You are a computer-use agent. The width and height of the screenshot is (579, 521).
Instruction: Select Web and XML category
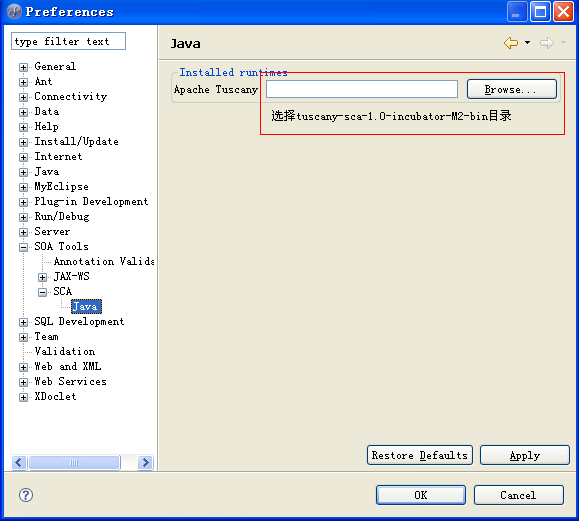[x=68, y=366]
